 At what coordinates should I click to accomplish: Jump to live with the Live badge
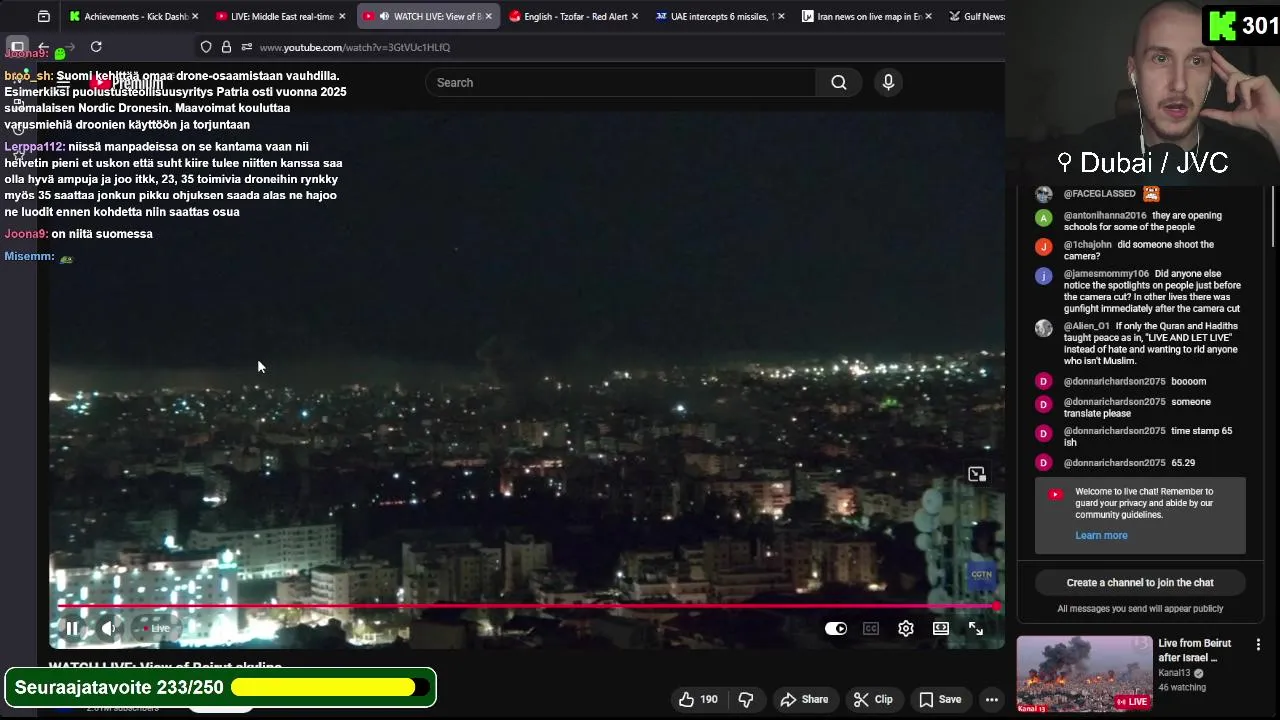click(155, 629)
